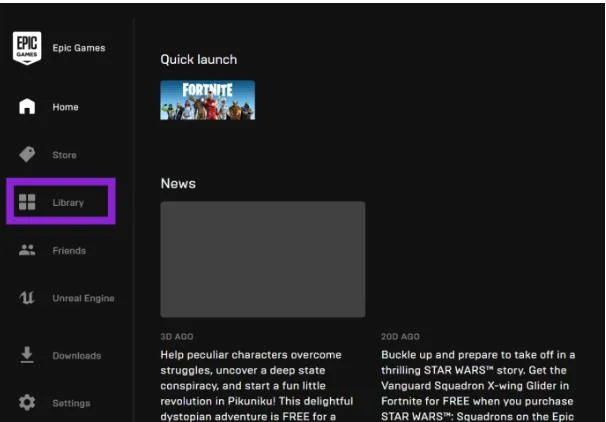The image size is (606, 422).
Task: Read the Pikuniku news article text
Action: pyautogui.click(x=257, y=385)
